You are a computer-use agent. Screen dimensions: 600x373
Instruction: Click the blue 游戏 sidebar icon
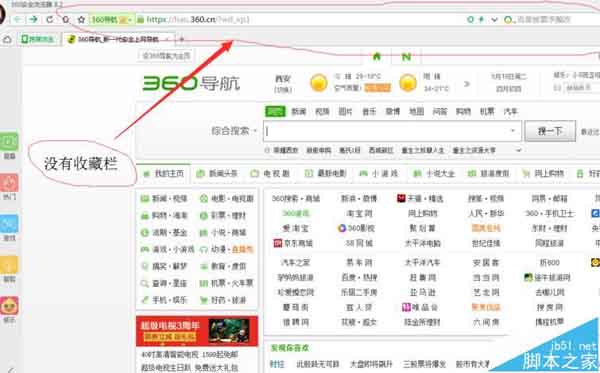point(9,224)
